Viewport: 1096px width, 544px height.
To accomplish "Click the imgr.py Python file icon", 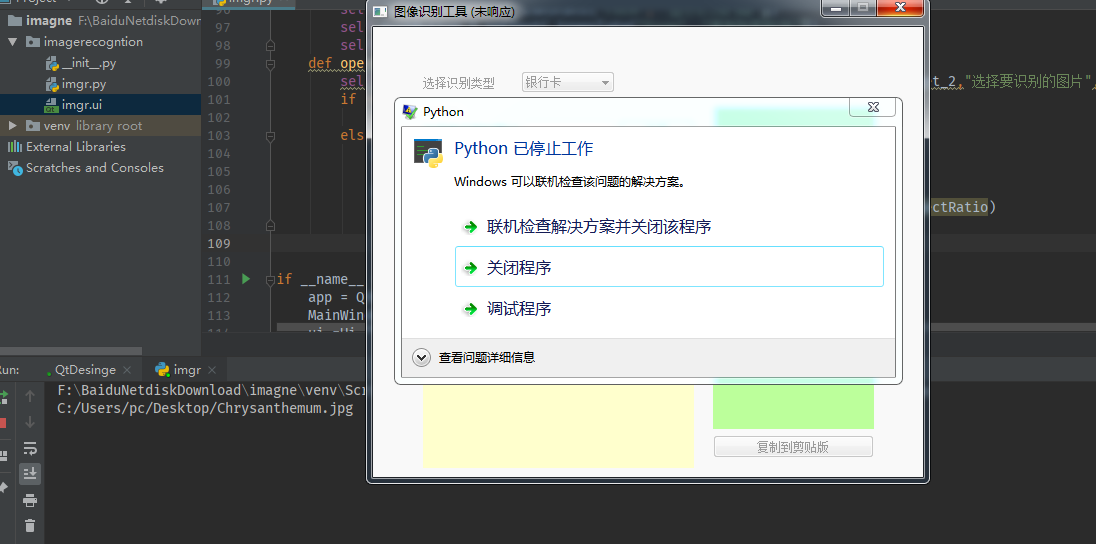I will (x=52, y=84).
